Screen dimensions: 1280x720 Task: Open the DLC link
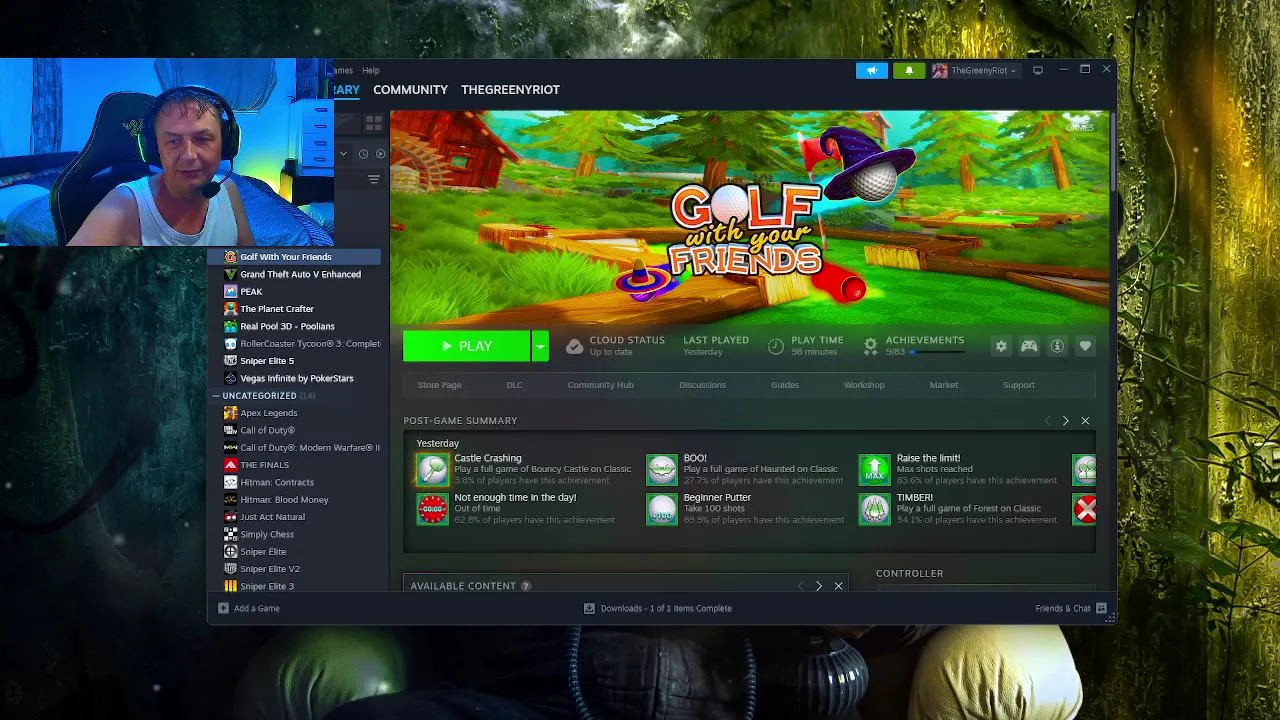pos(514,385)
